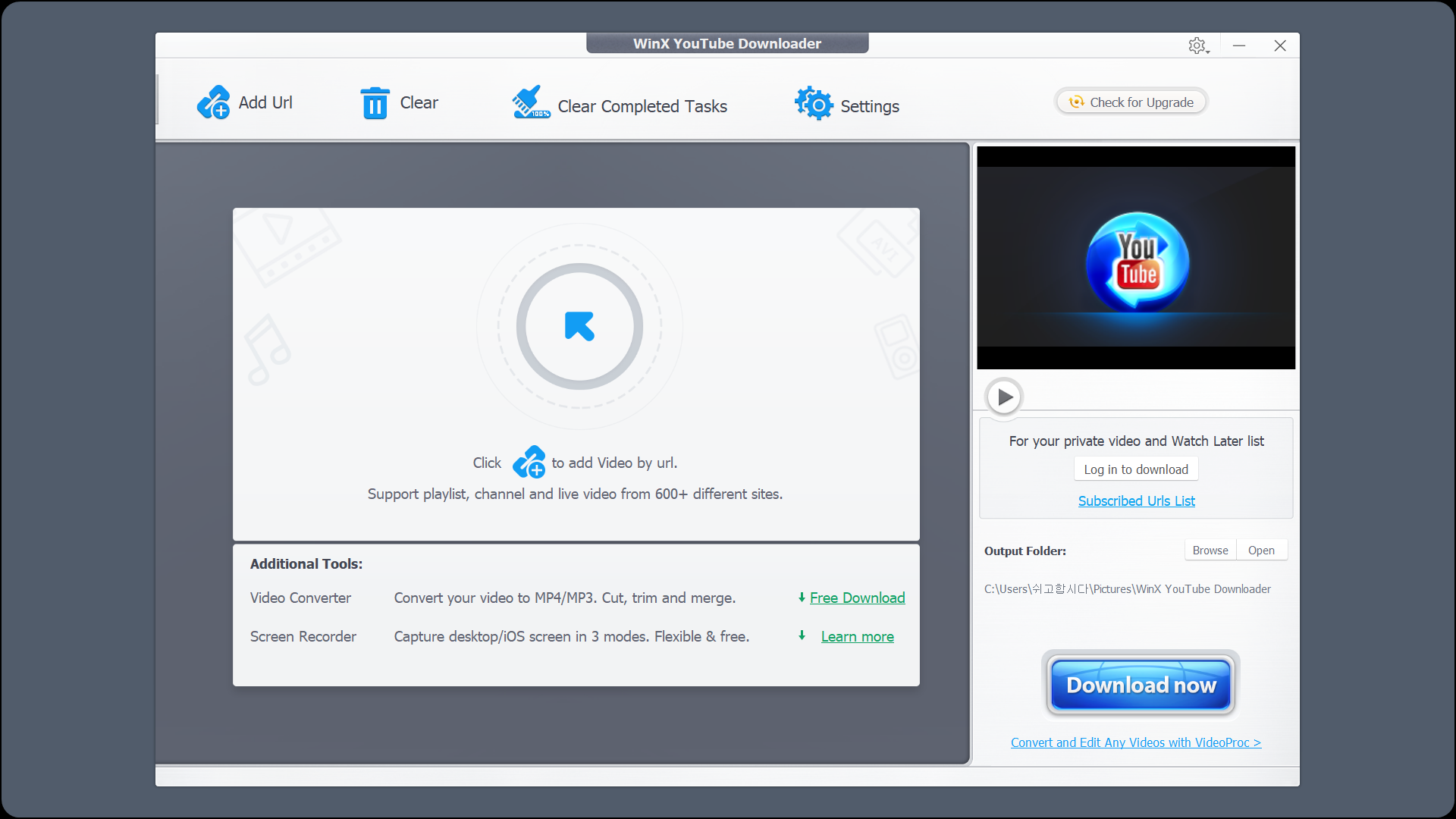Click the large circular add-video icon

(x=578, y=327)
